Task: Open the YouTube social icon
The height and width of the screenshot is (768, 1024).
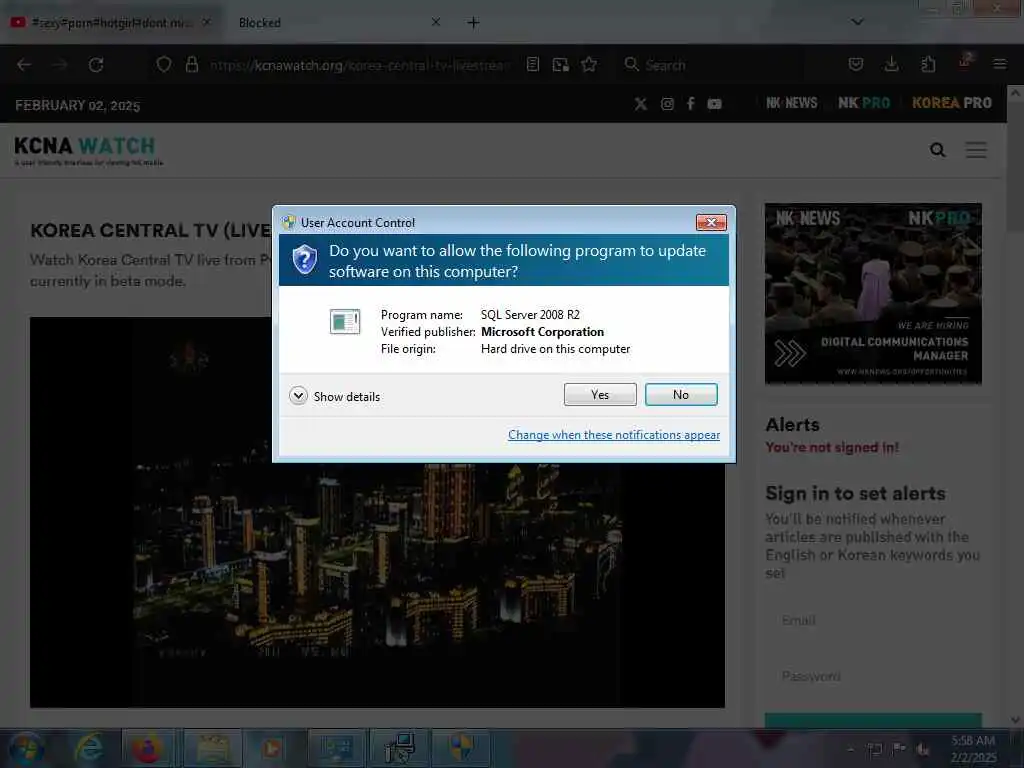Action: pos(714,104)
